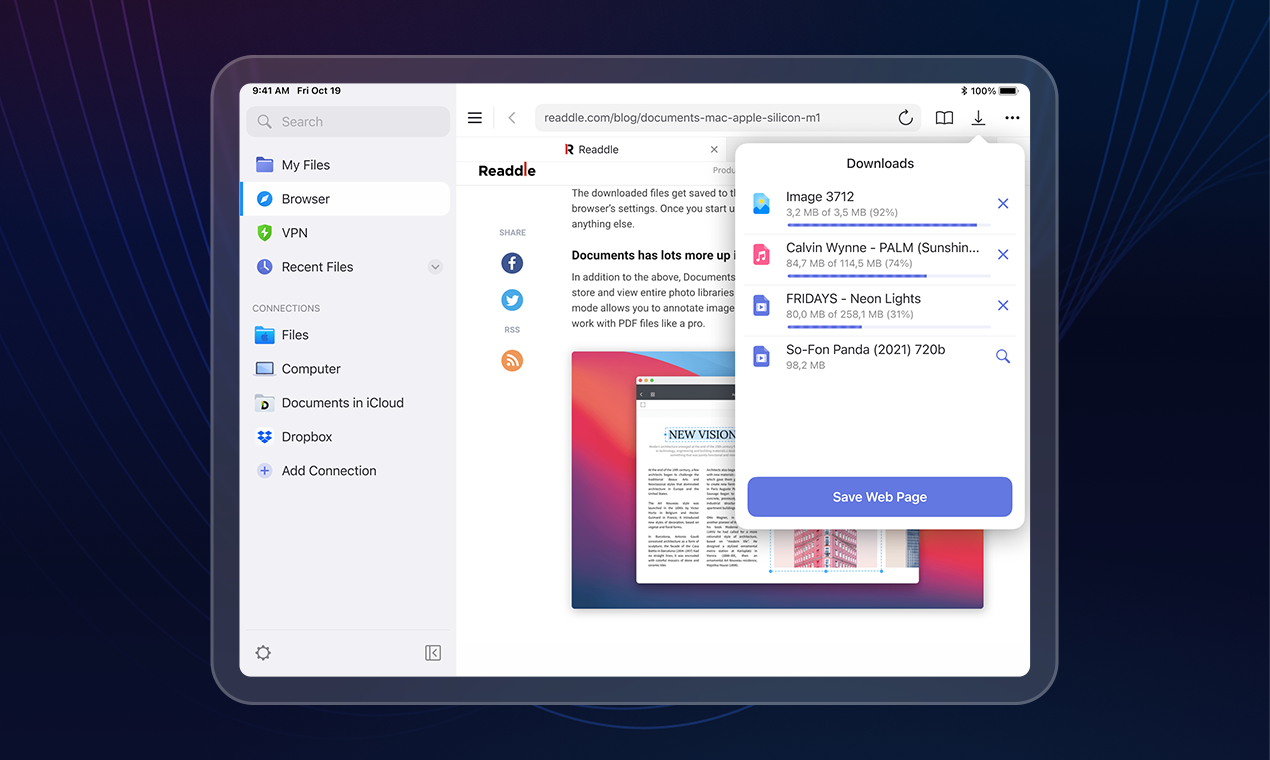The height and width of the screenshot is (760, 1270).
Task: Select Browser in the sidebar
Action: tap(345, 199)
